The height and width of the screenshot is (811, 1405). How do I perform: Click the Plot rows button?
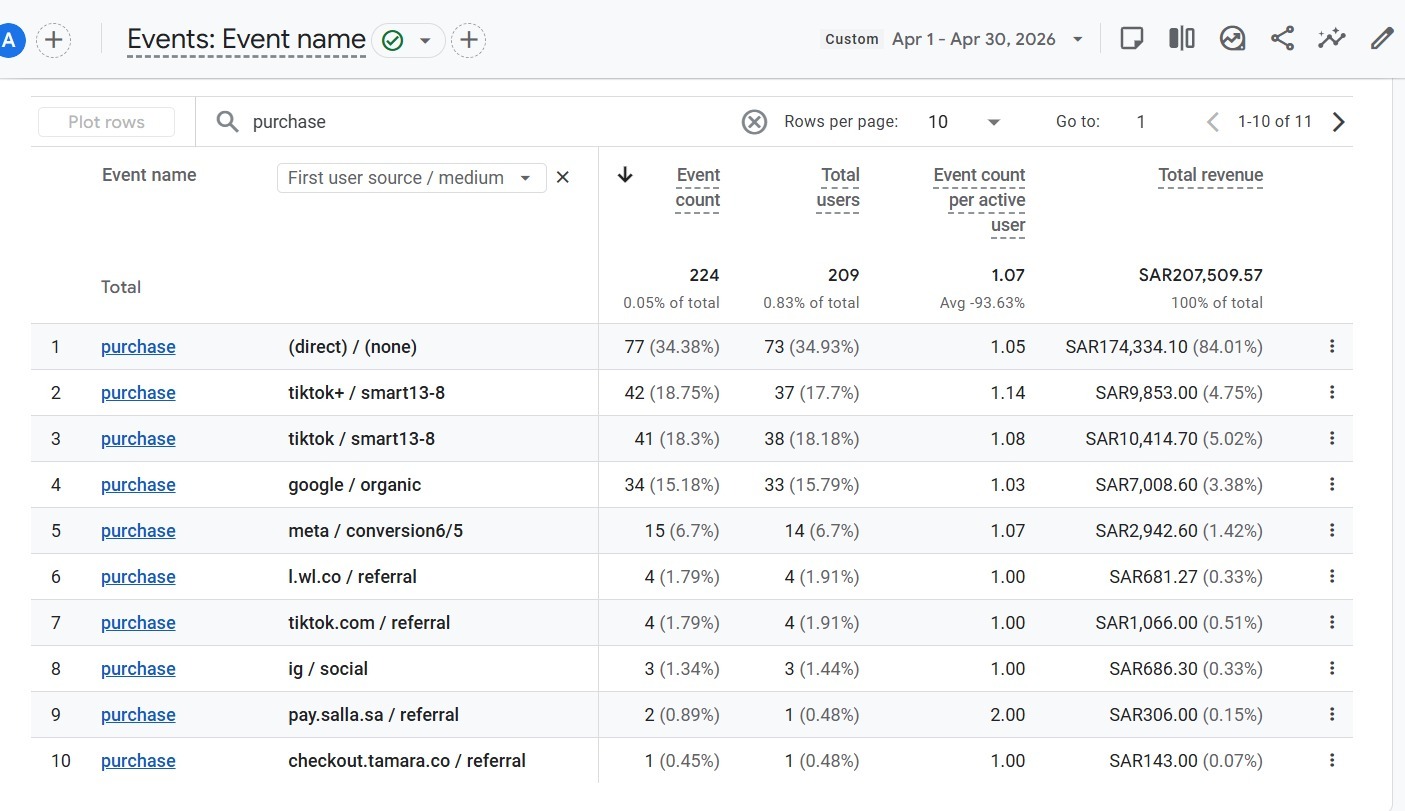click(x=107, y=122)
